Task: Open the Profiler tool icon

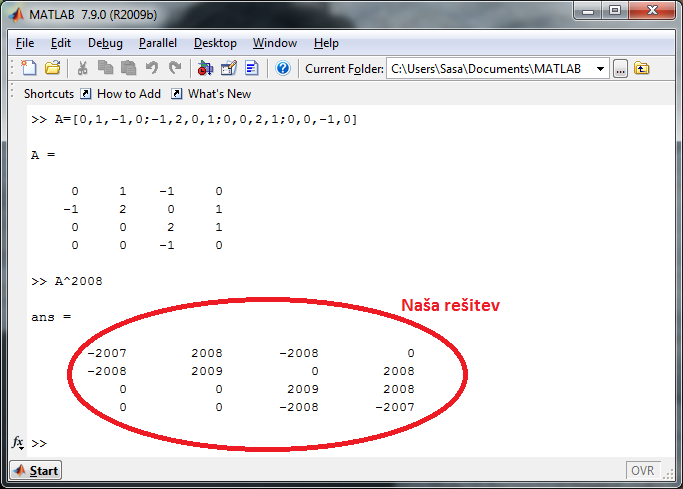Action: [251, 68]
